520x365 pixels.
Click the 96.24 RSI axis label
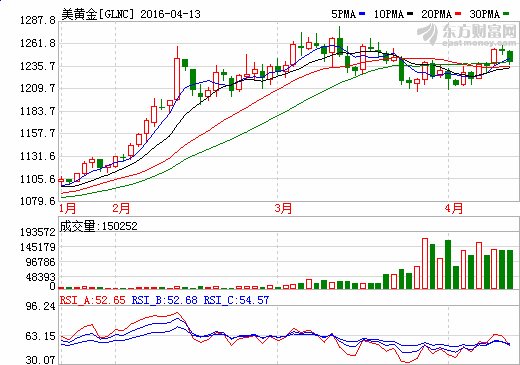pyautogui.click(x=40, y=306)
